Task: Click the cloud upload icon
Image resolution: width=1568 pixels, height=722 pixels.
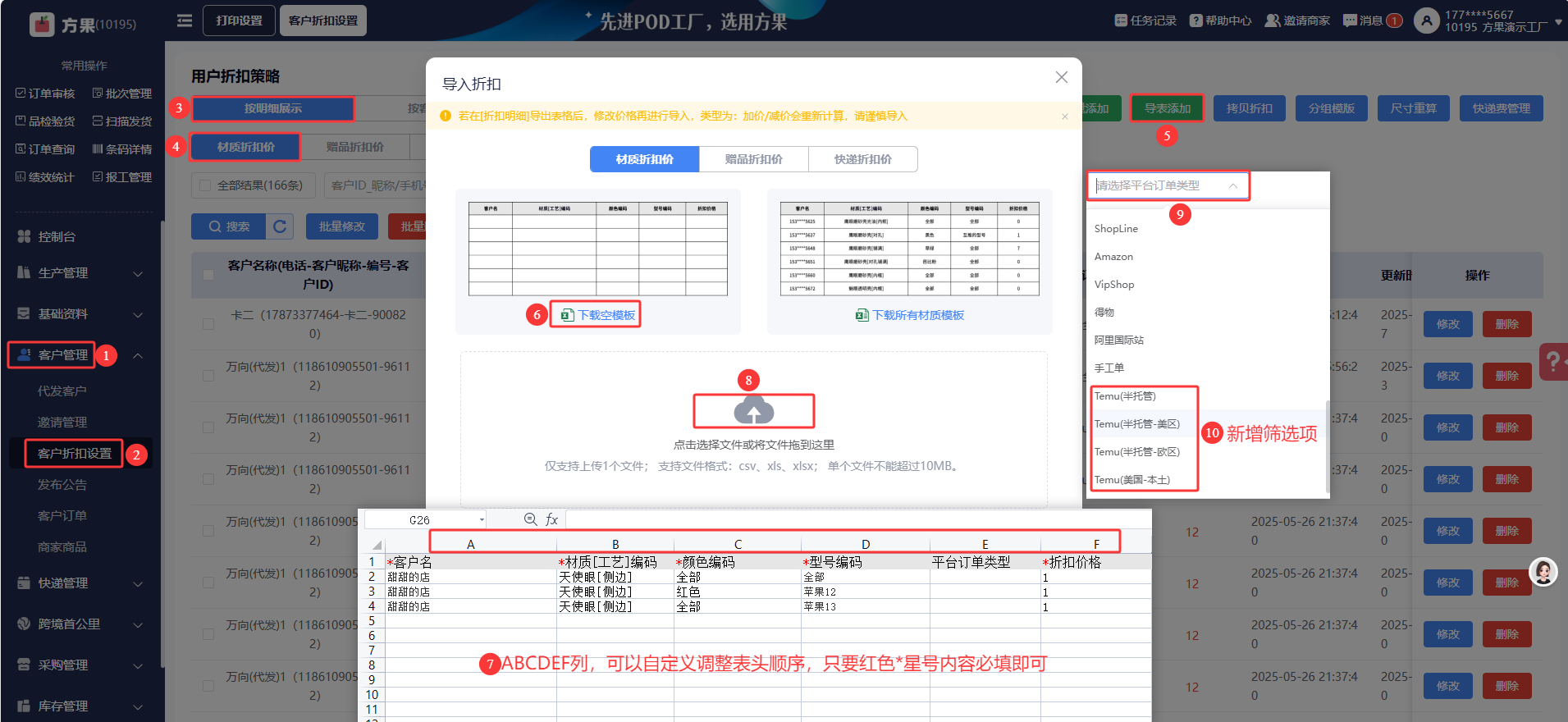Action: click(x=753, y=410)
